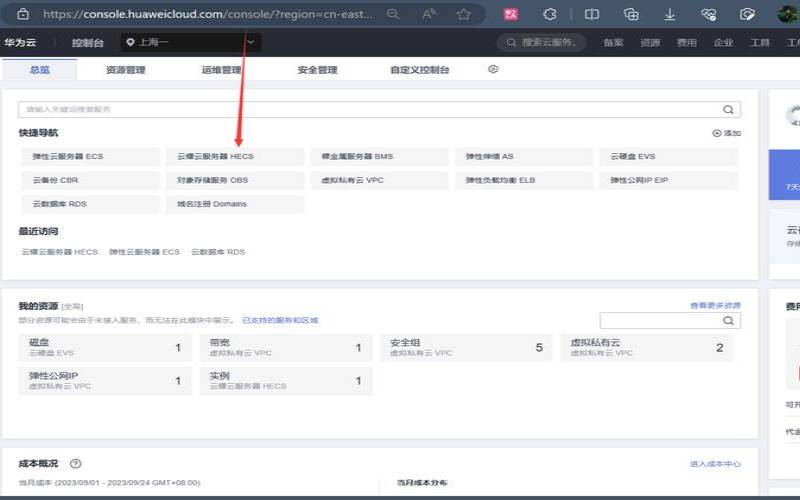This screenshot has width=800, height=500.
Task: Switch to the 自定义控制台 tab
Action: [419, 70]
